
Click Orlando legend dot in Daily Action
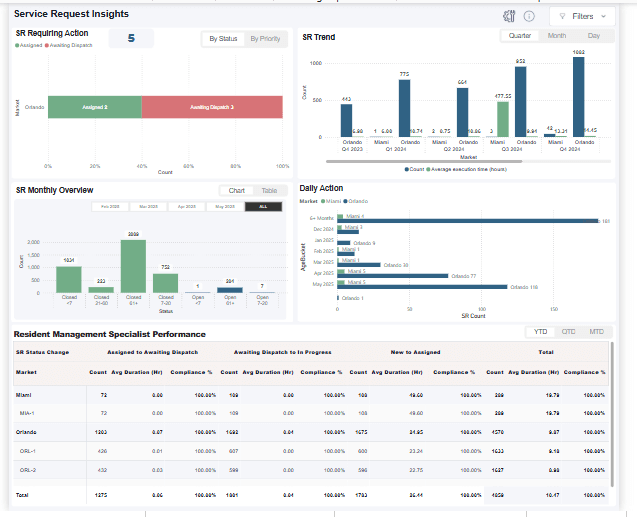pyautogui.click(x=347, y=201)
